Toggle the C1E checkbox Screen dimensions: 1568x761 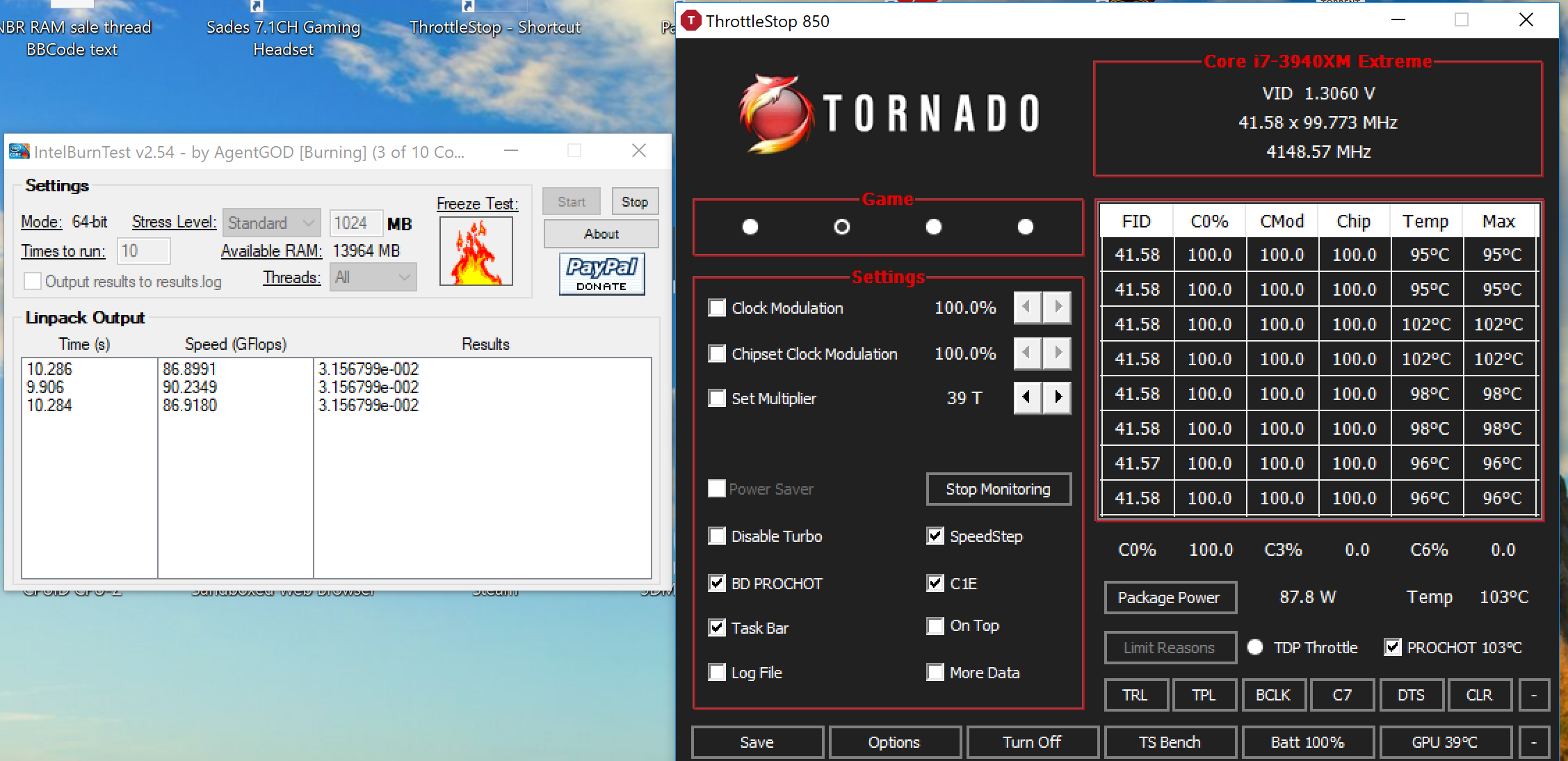(935, 583)
